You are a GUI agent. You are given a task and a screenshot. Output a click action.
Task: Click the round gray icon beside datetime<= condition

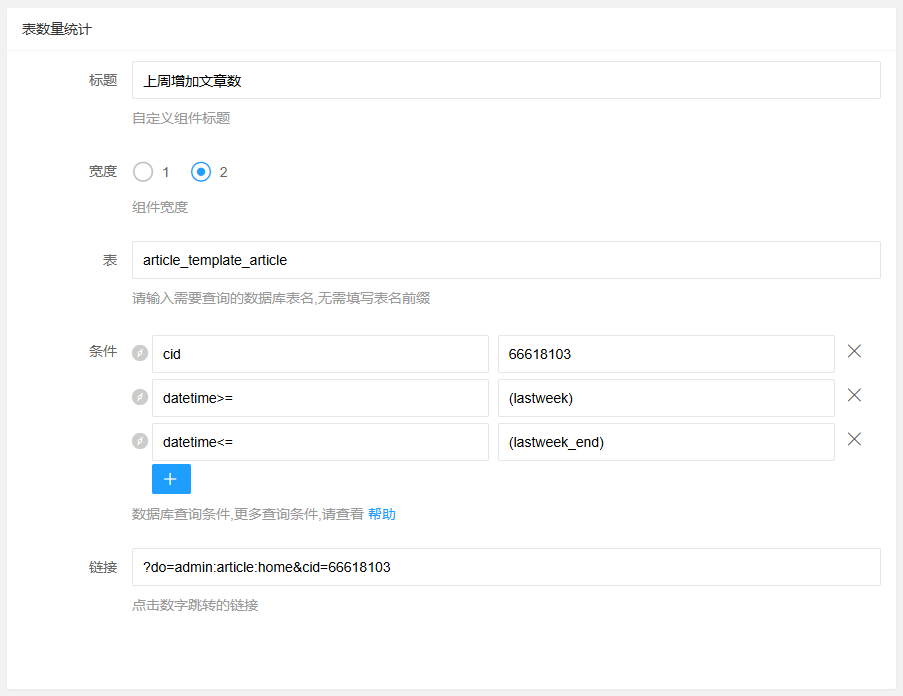pyautogui.click(x=140, y=441)
